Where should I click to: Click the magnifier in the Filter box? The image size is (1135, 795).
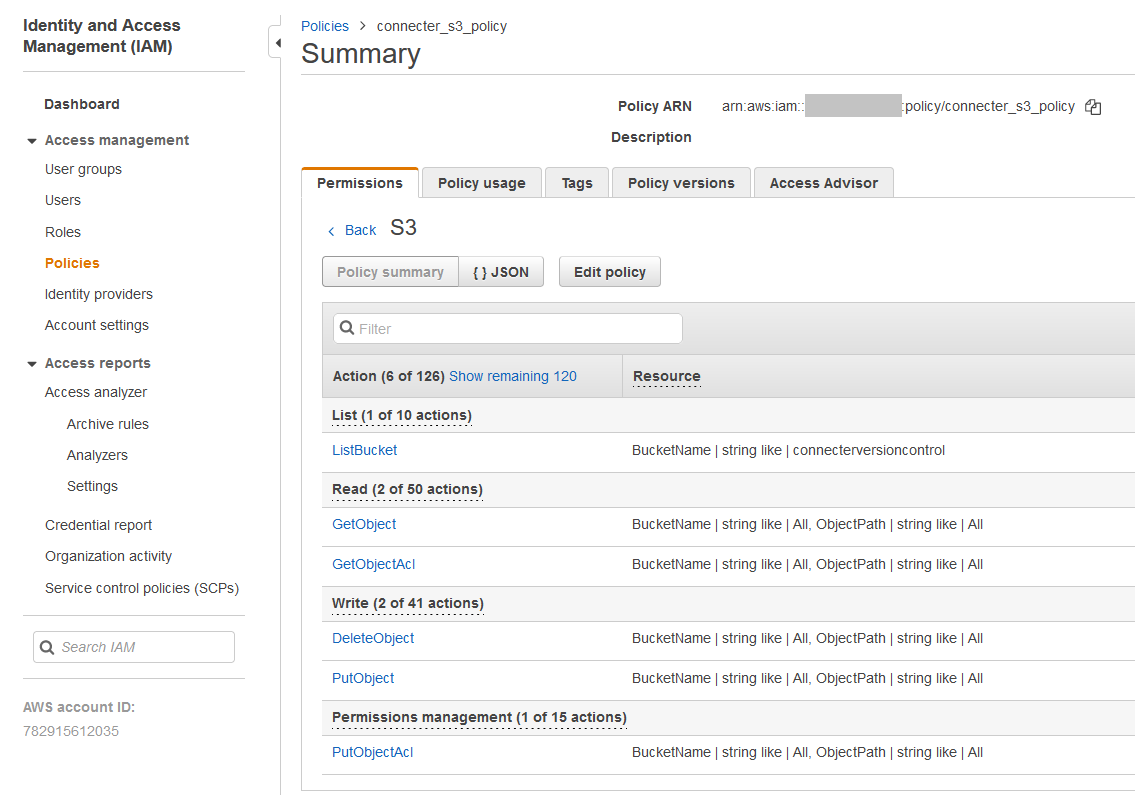346,328
